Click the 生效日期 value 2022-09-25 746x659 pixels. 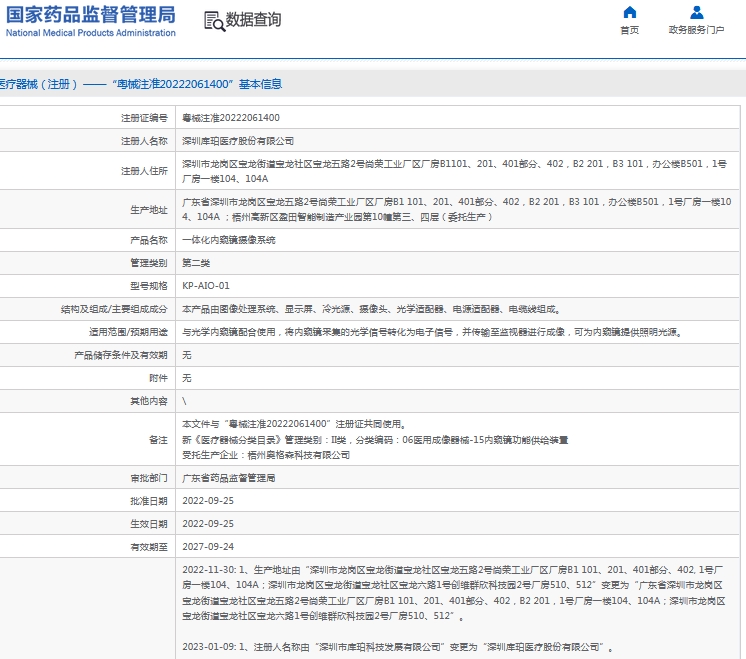(208, 523)
